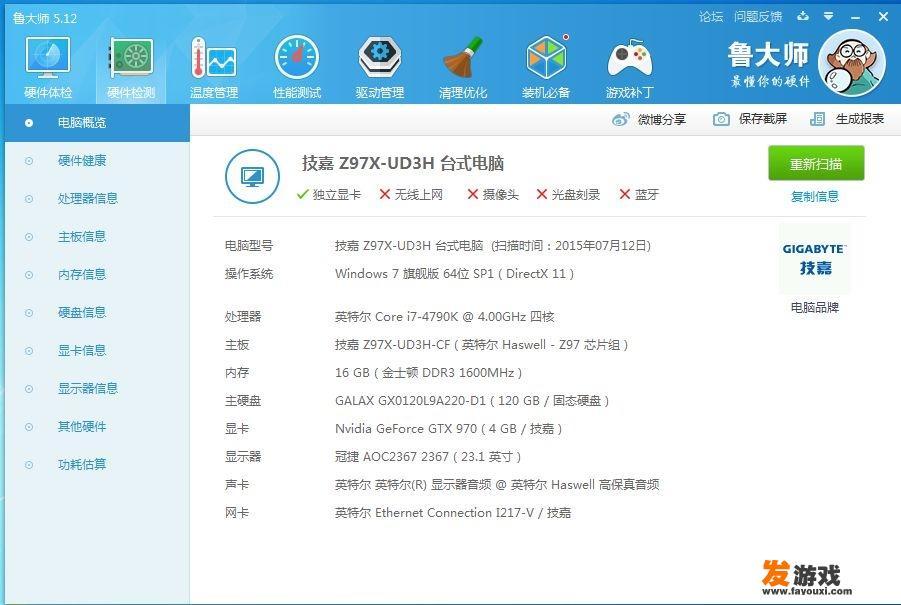
Task: Click the 重新扫描 rescan button
Action: (816, 164)
